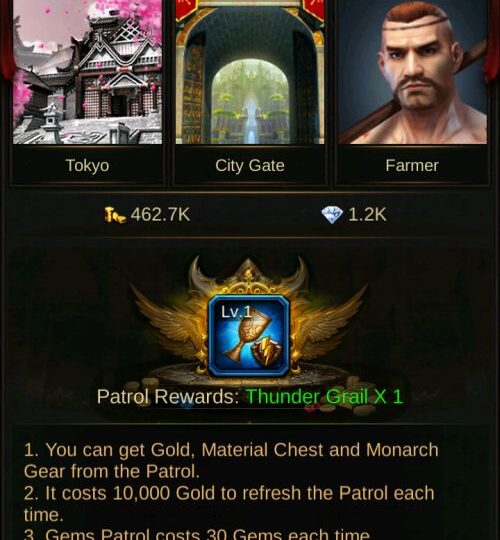Viewport: 500px width, 540px height.
Task: Select the Farmer character portrait
Action: (412, 72)
